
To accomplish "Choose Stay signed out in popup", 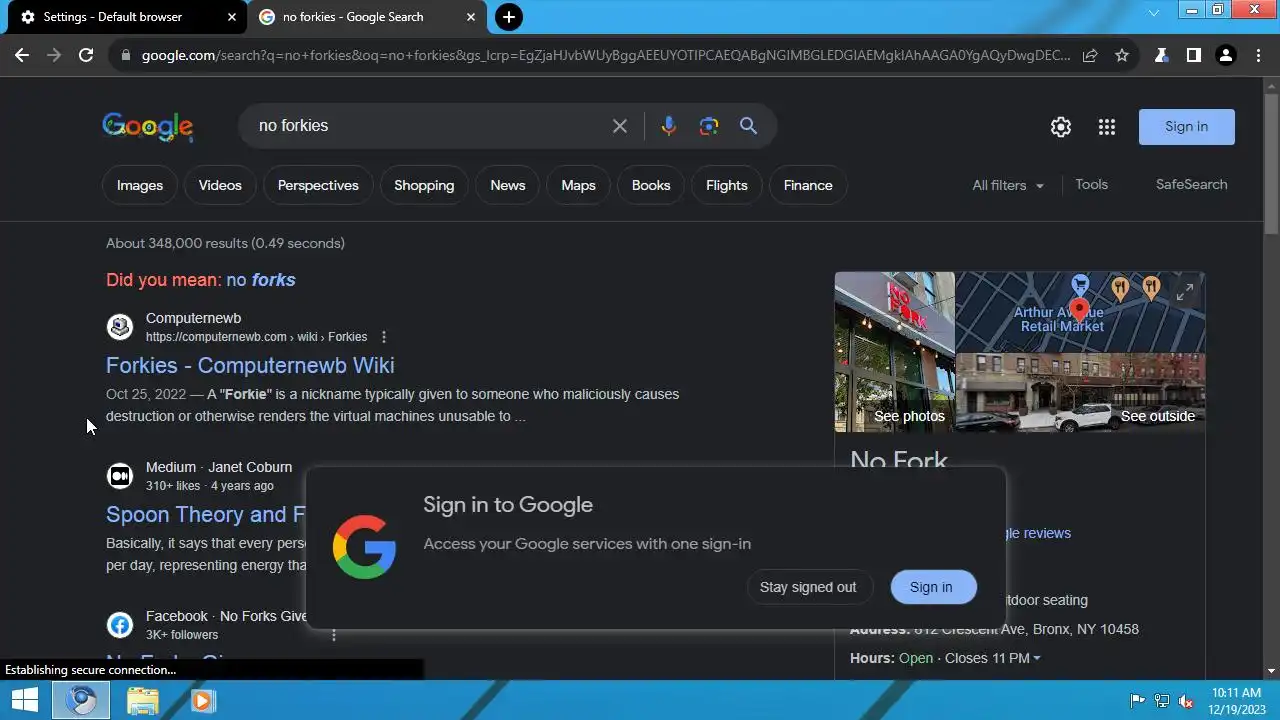I will point(808,587).
